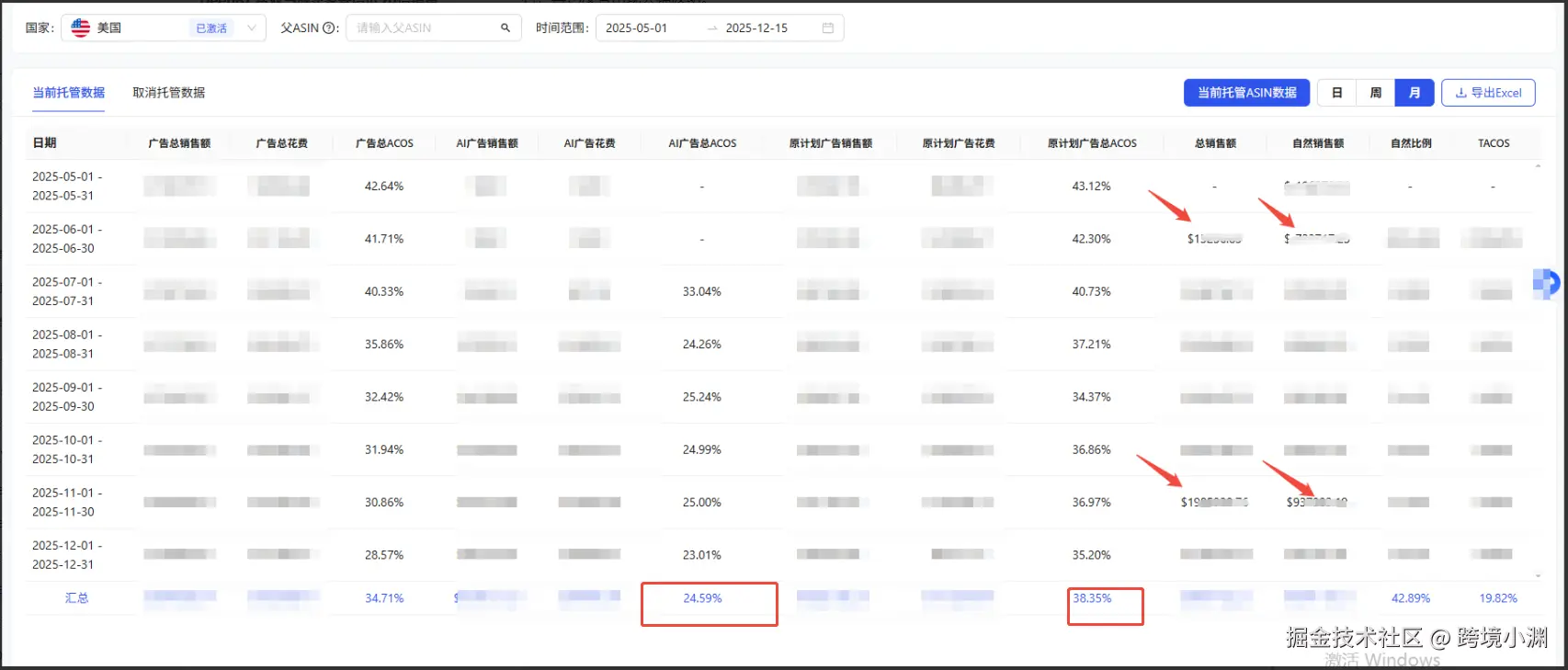Click the 2025-07-01 - 2025-07-31 date row
1568x670 pixels.
click(x=67, y=290)
